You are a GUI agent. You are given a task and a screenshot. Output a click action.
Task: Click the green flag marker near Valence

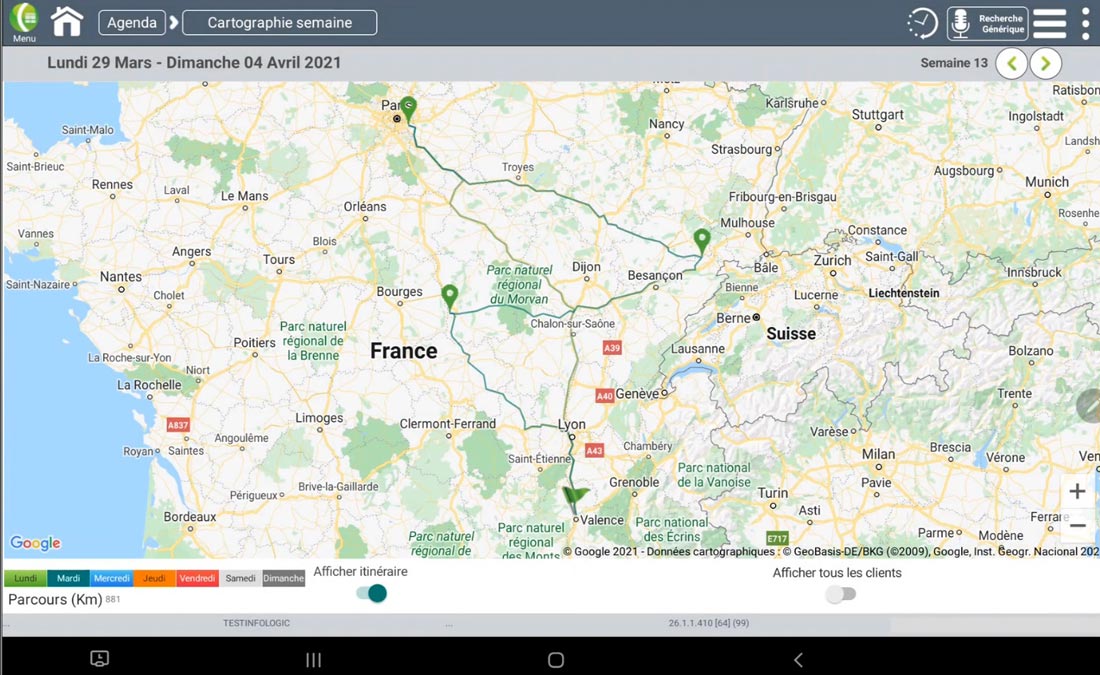coord(575,496)
